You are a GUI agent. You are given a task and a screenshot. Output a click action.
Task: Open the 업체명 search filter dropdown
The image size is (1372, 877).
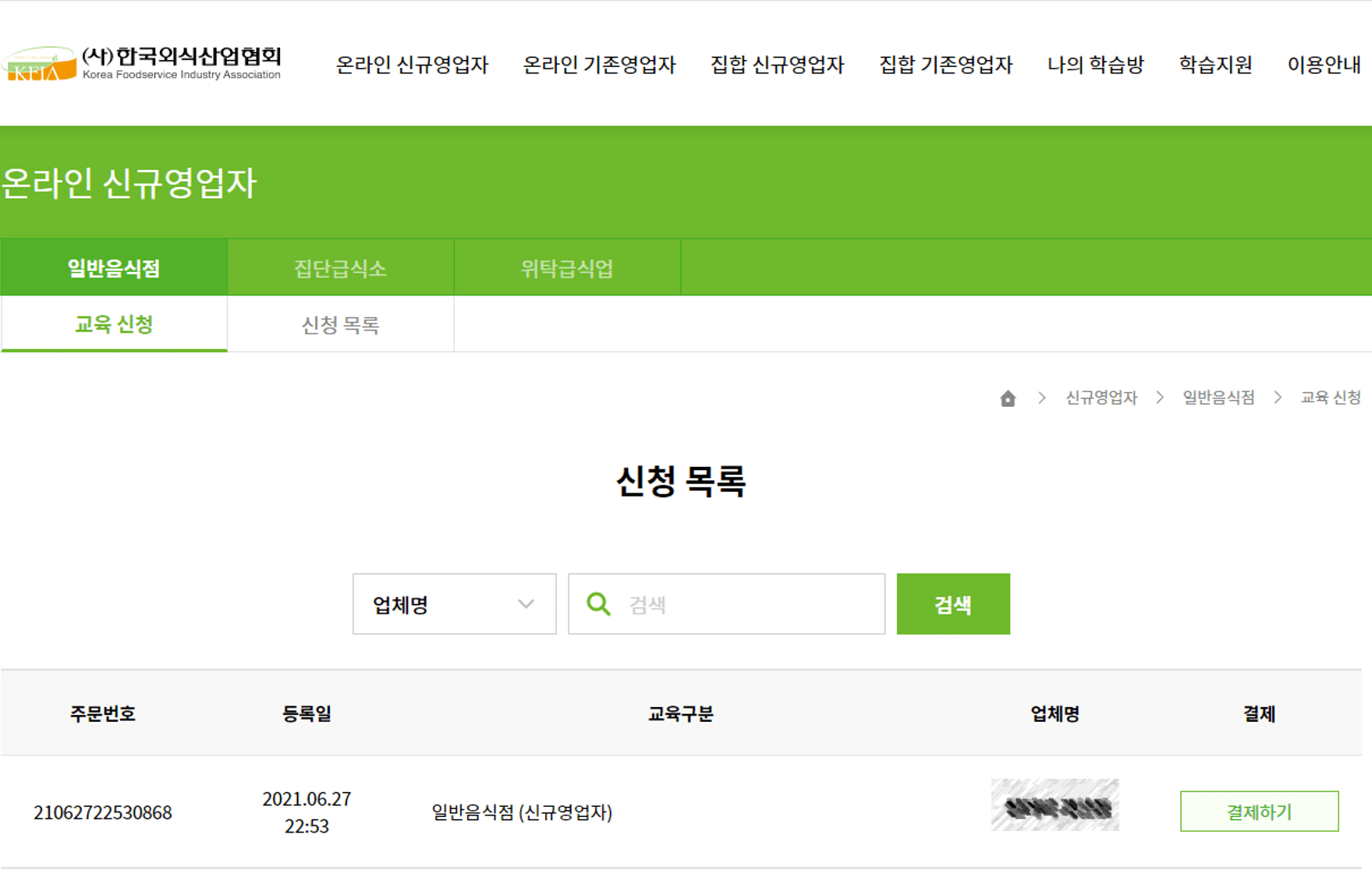tap(454, 604)
